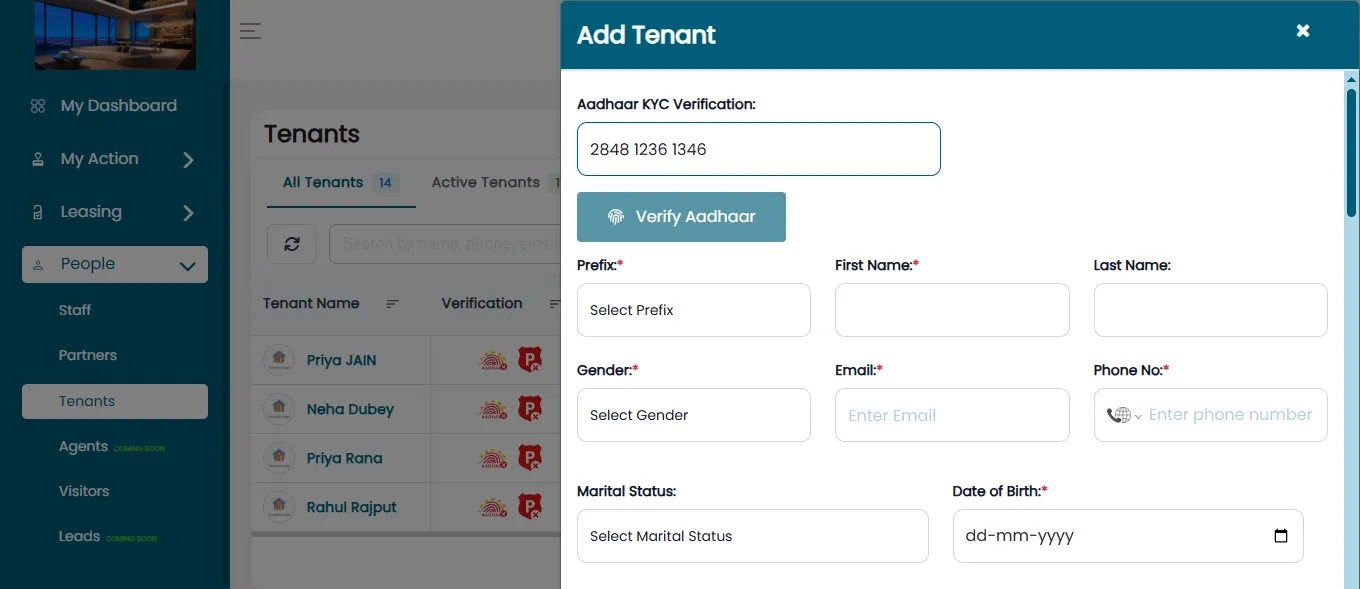Image resolution: width=1360 pixels, height=589 pixels.
Task: Click Neha Dubey's avatar icon
Action: click(279, 409)
